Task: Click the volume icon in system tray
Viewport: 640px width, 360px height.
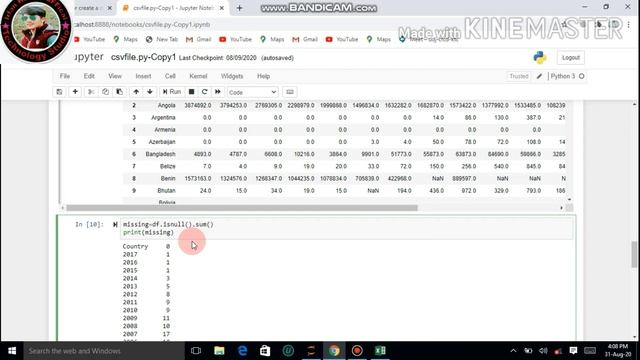Action: tap(543, 351)
